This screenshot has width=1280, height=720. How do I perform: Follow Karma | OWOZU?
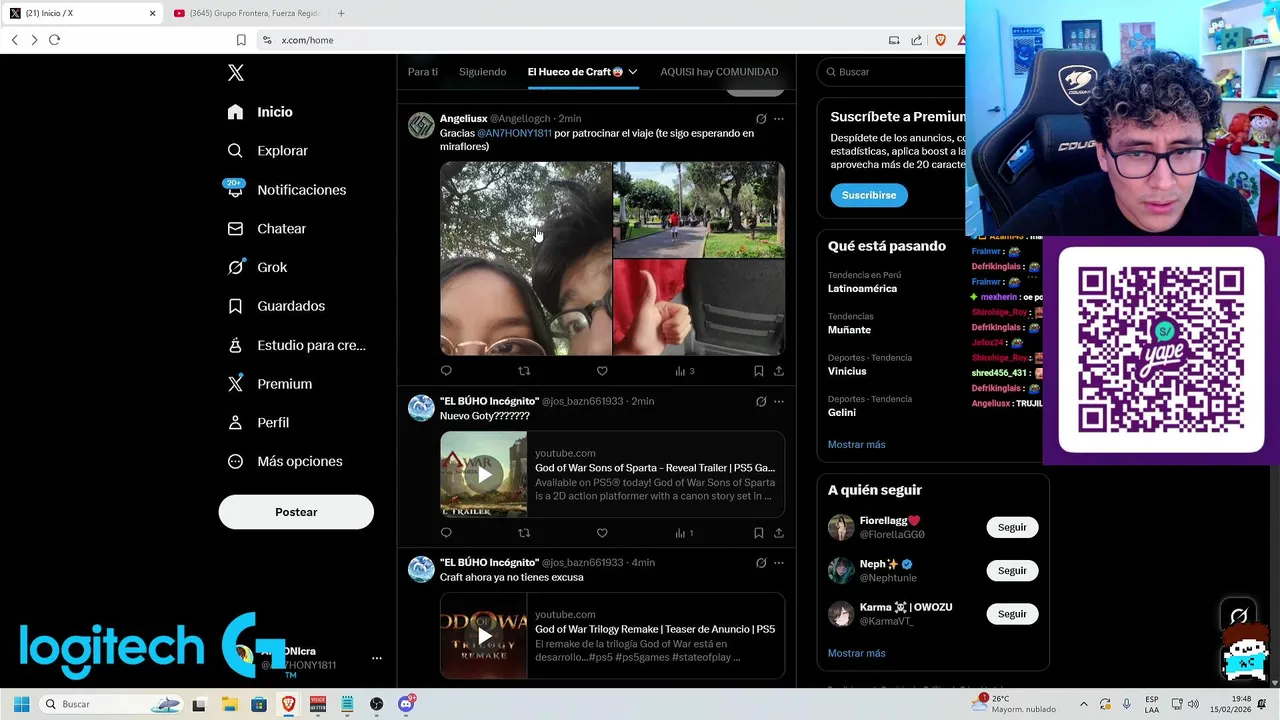click(1012, 614)
